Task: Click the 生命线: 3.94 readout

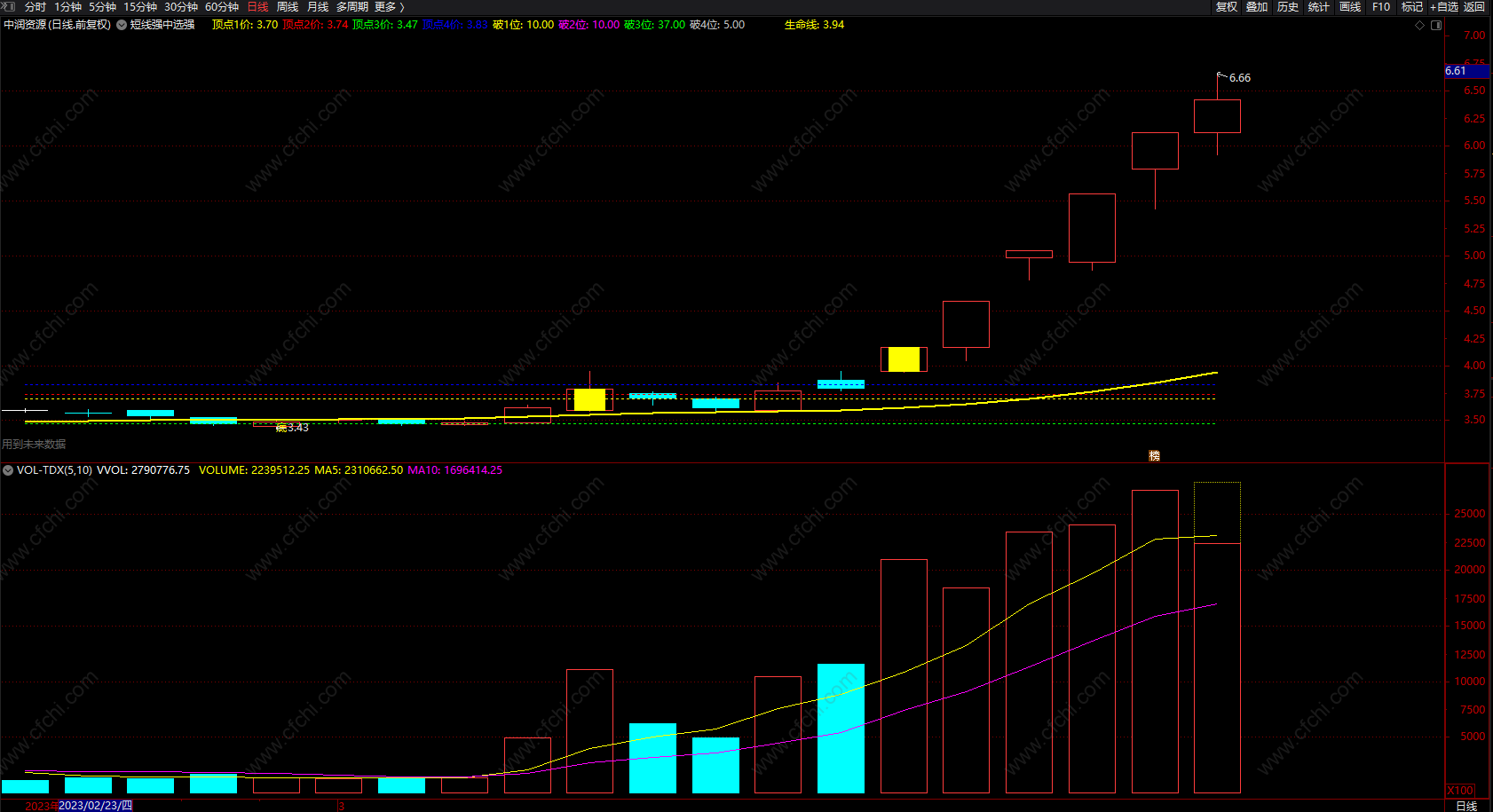Action: coord(814,25)
